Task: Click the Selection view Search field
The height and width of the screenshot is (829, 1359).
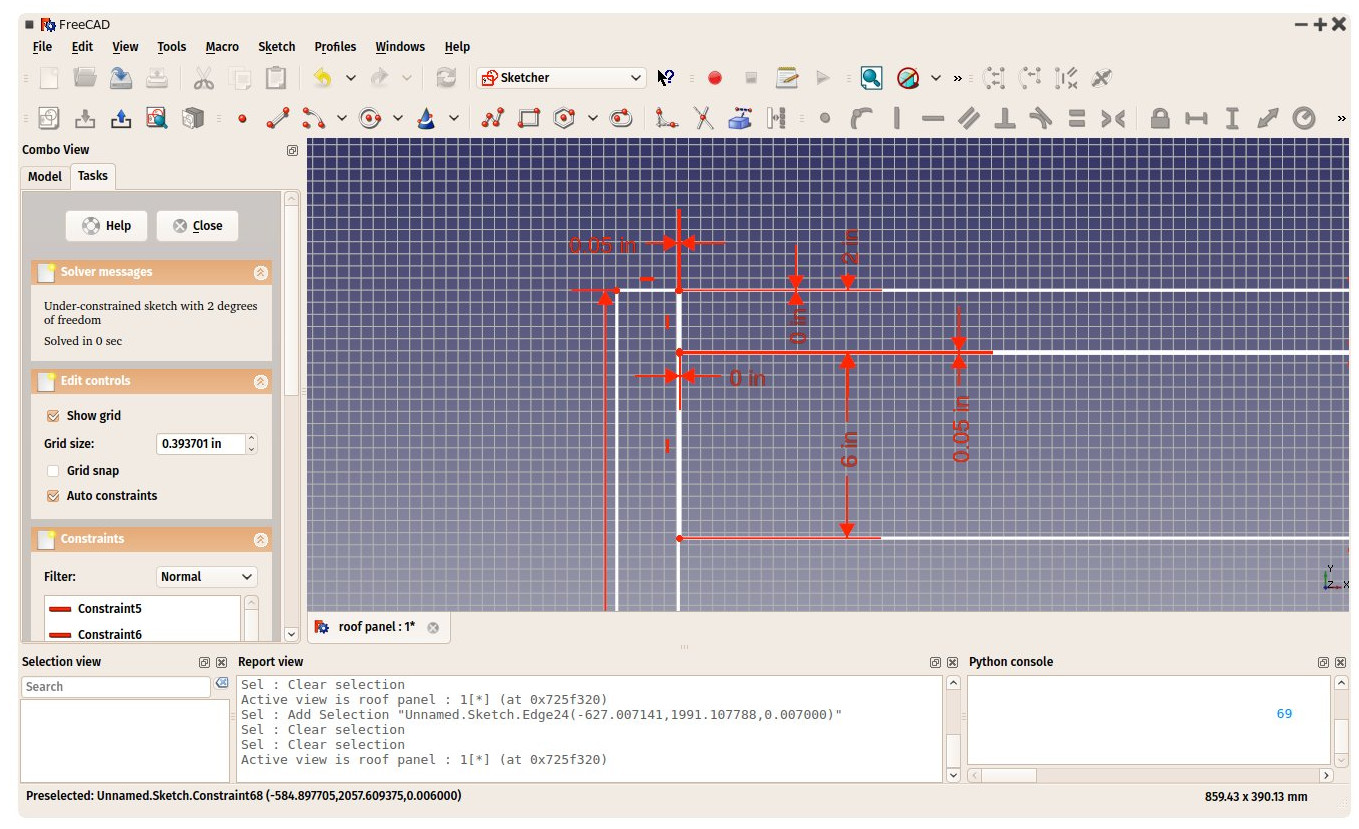Action: click(x=116, y=687)
